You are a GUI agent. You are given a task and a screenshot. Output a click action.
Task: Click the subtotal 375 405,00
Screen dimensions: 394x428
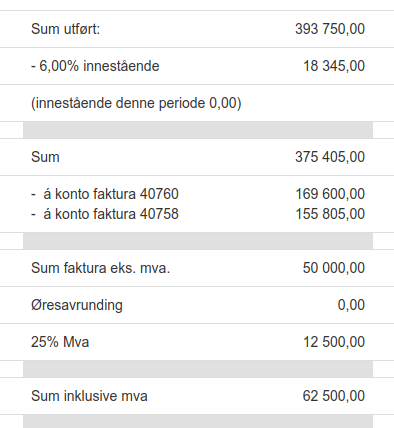tap(330, 157)
